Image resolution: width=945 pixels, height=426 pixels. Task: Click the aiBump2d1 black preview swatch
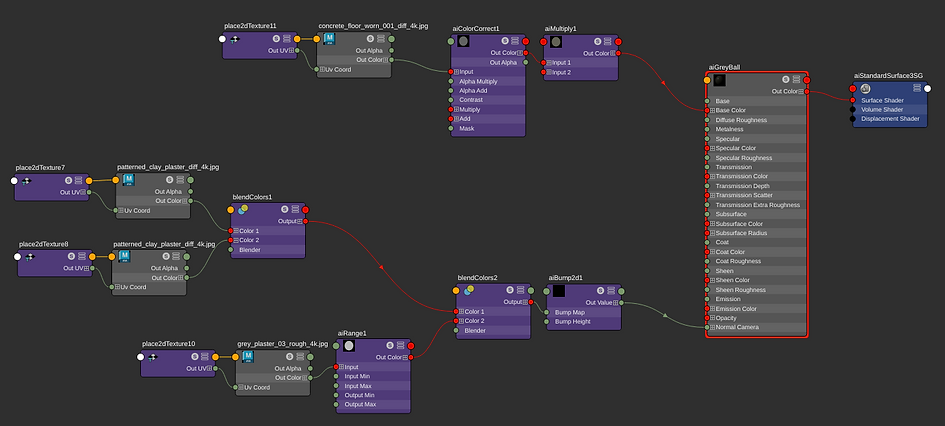pos(559,291)
